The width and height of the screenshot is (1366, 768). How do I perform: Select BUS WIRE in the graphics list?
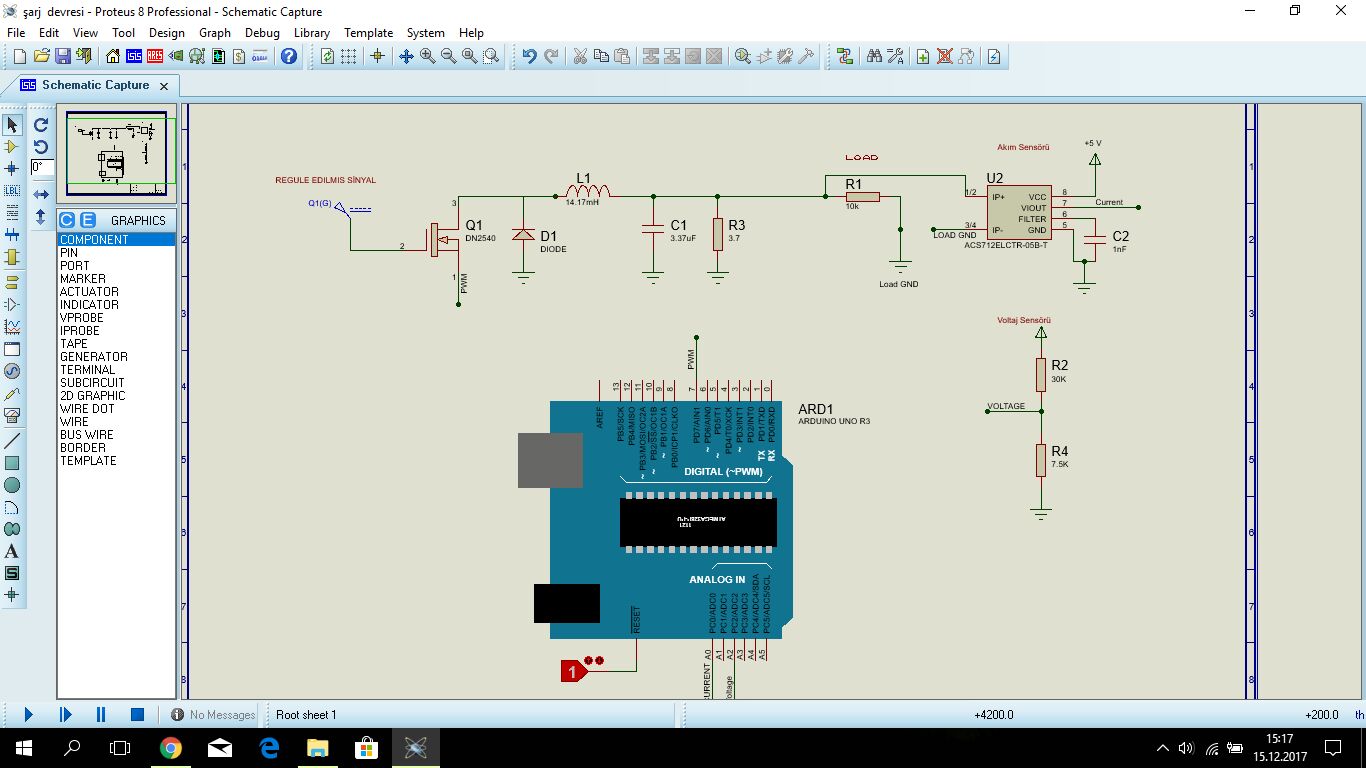(116, 435)
